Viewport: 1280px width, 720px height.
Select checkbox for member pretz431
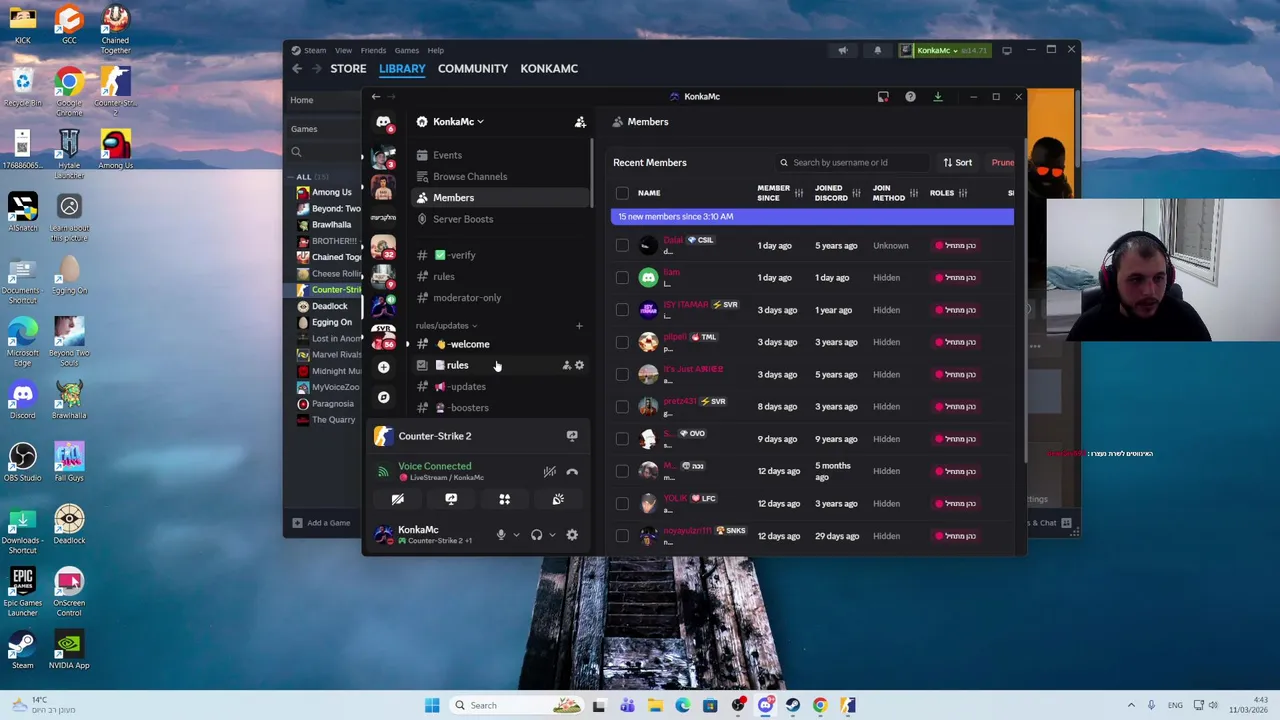[622, 407]
